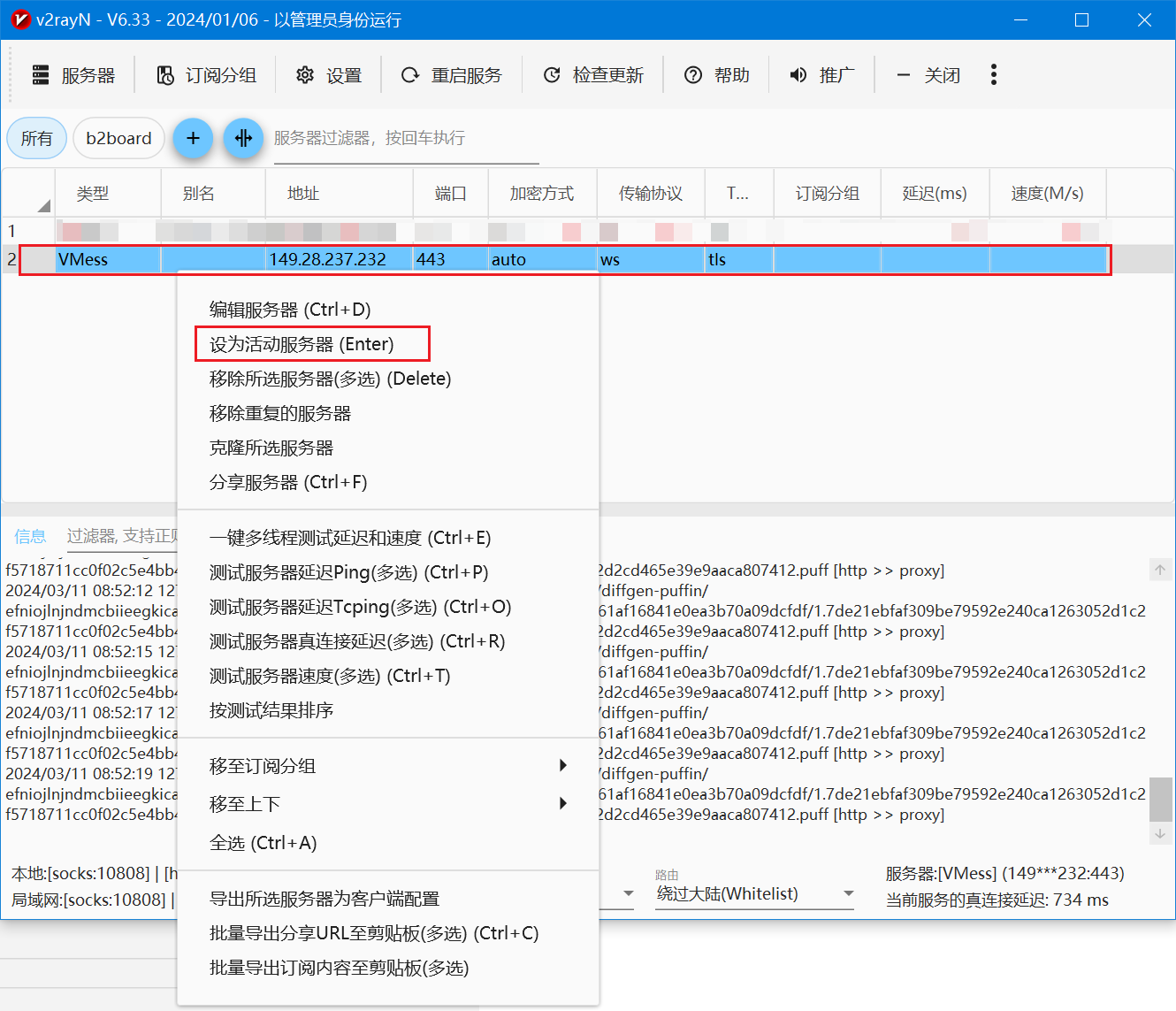Click 检查更新 check for updates
The height and width of the screenshot is (1011, 1176).
(592, 75)
